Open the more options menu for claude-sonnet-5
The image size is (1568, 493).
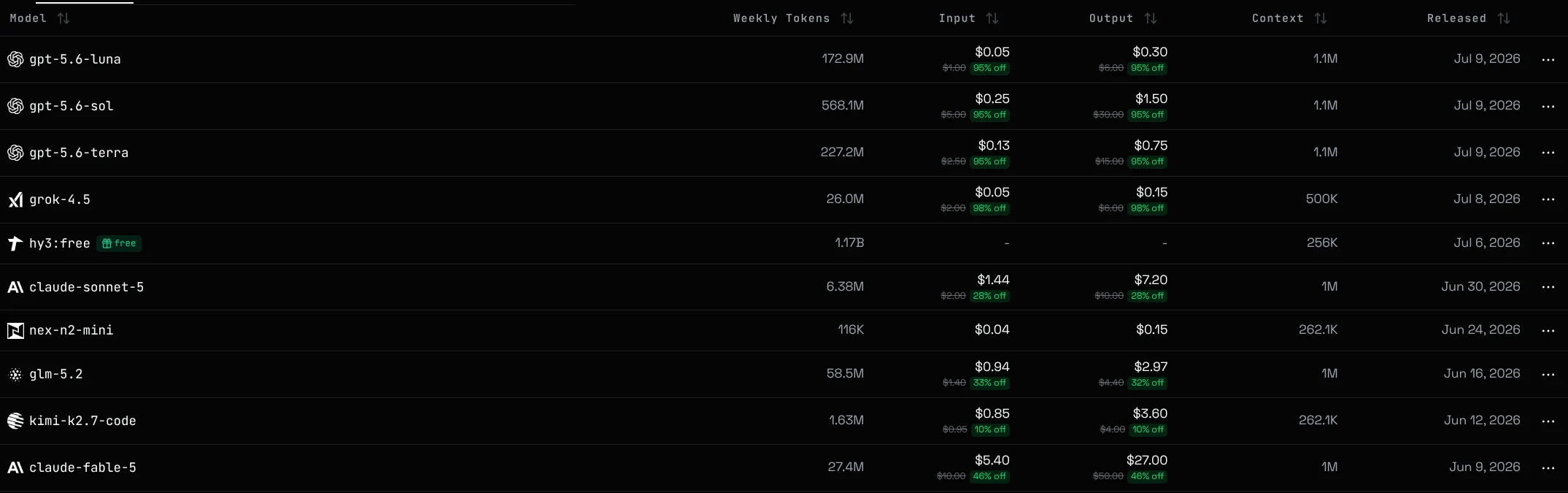1548,287
